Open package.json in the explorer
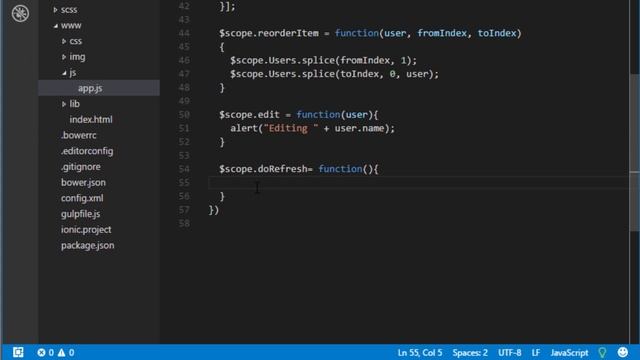Screen dimensions: 640x360 point(87,245)
